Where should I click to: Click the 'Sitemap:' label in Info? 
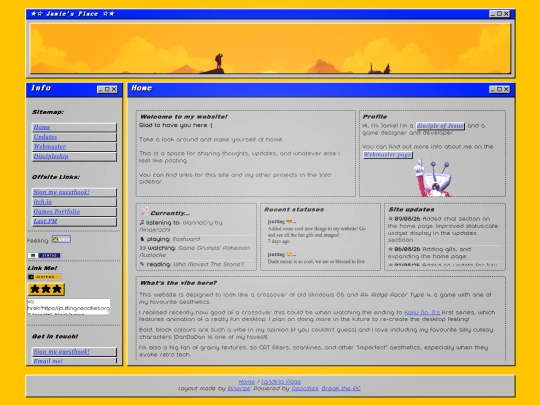click(48, 112)
